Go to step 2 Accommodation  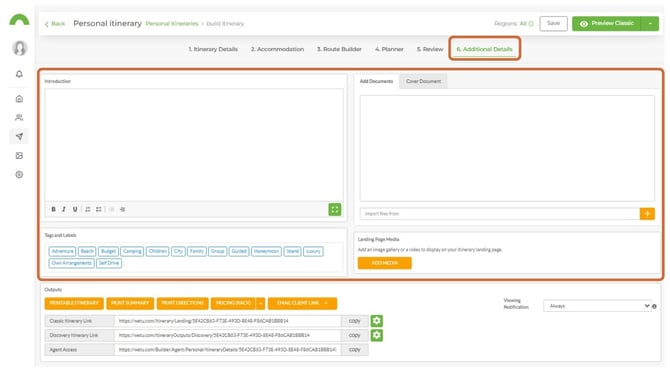tap(277, 49)
